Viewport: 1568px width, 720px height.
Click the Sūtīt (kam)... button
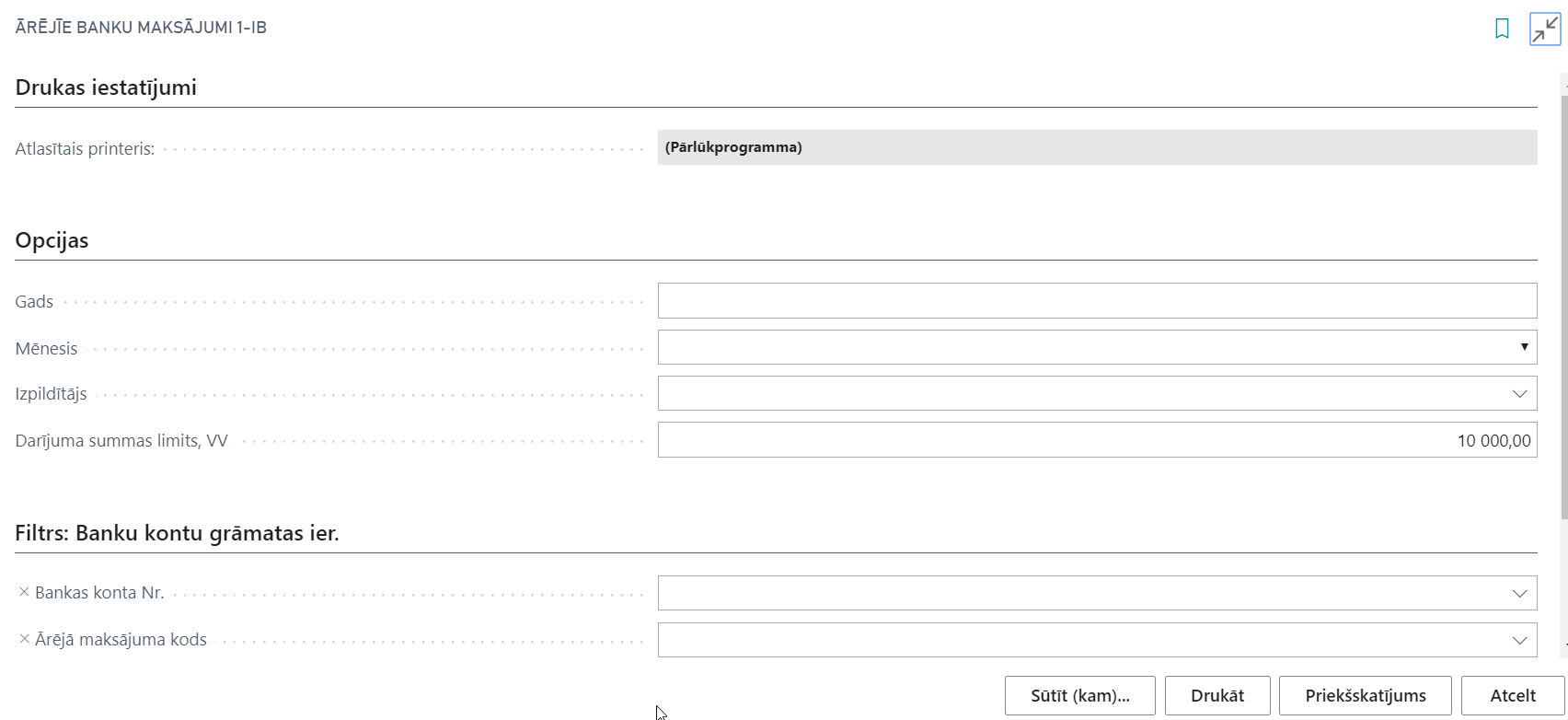[1079, 696]
